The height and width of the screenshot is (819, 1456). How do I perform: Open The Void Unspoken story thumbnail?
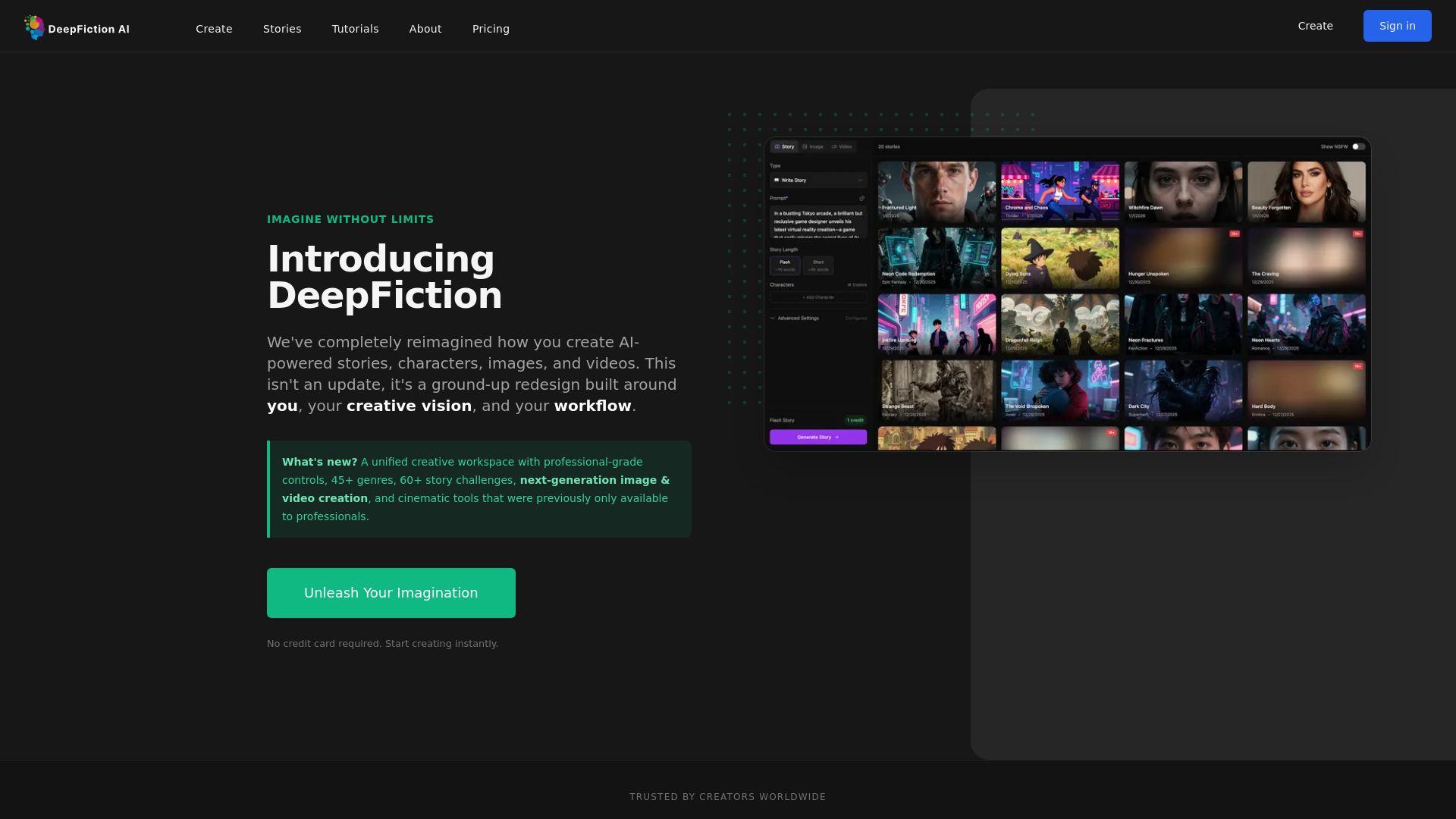(1060, 391)
